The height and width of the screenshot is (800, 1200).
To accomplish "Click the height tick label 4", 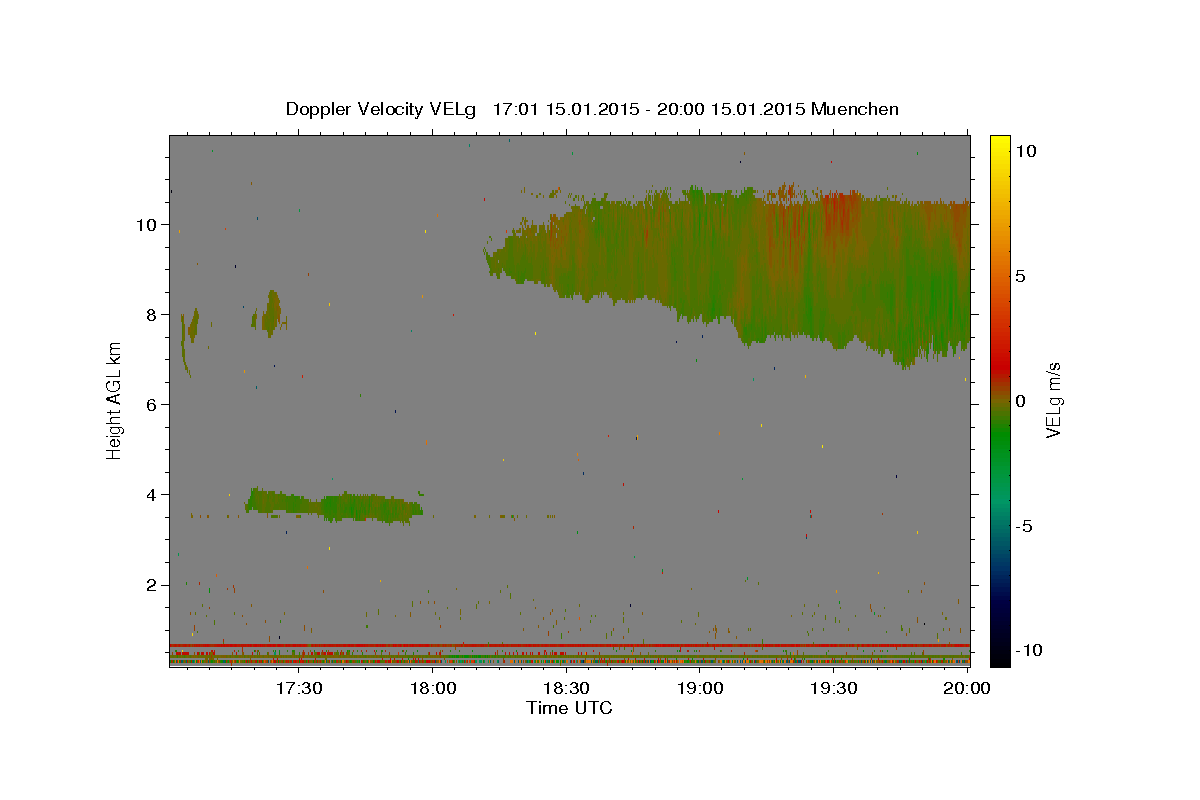I will click(154, 495).
